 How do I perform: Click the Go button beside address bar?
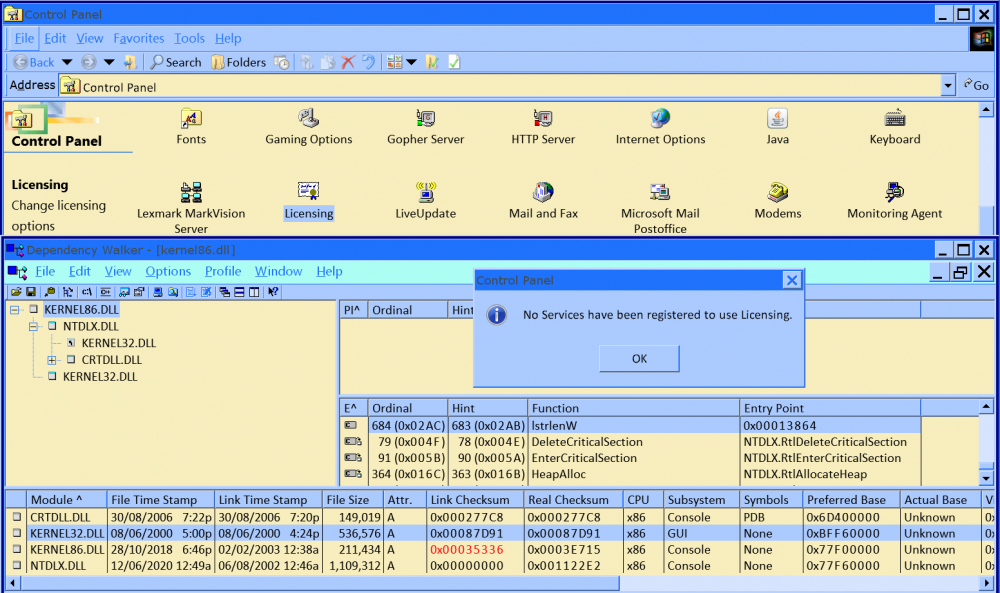(975, 86)
